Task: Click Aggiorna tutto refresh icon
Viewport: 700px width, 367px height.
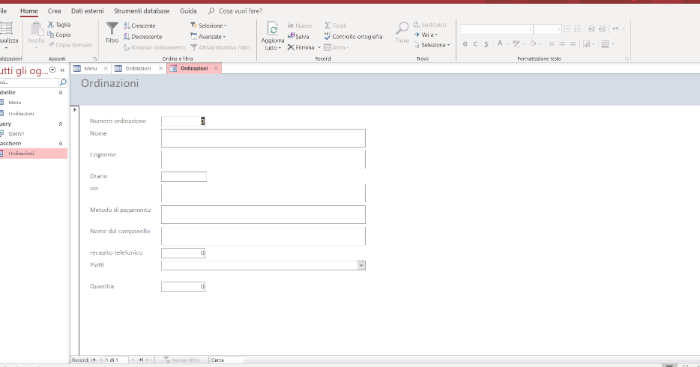Action: click(x=272, y=29)
